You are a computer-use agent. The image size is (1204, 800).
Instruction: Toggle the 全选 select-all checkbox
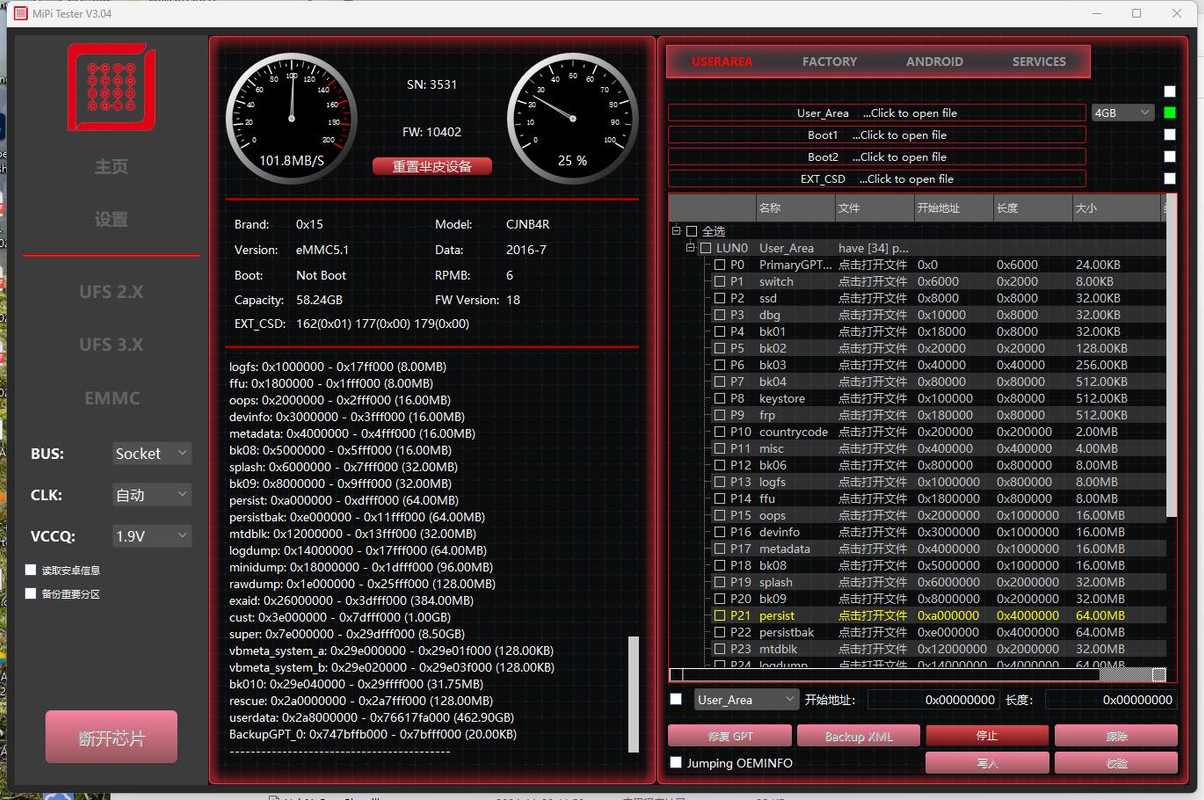click(692, 231)
